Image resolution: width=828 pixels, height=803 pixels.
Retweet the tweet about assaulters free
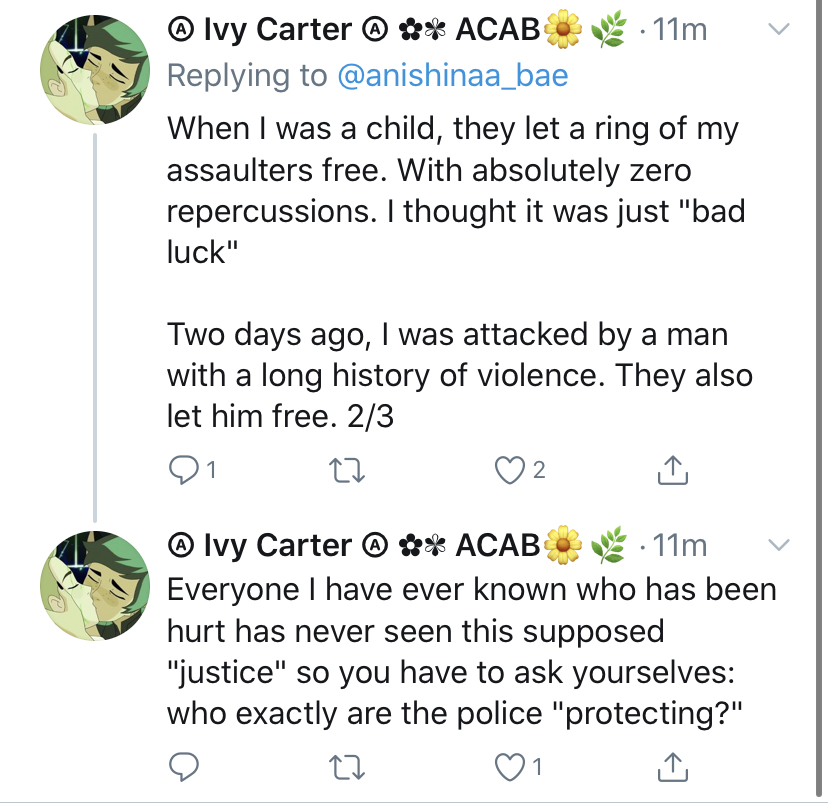[x=346, y=470]
